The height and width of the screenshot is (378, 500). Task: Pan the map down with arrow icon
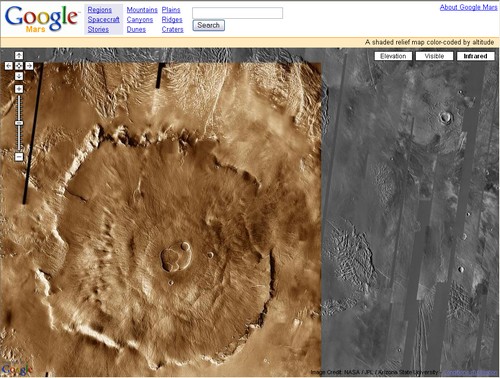[x=19, y=76]
